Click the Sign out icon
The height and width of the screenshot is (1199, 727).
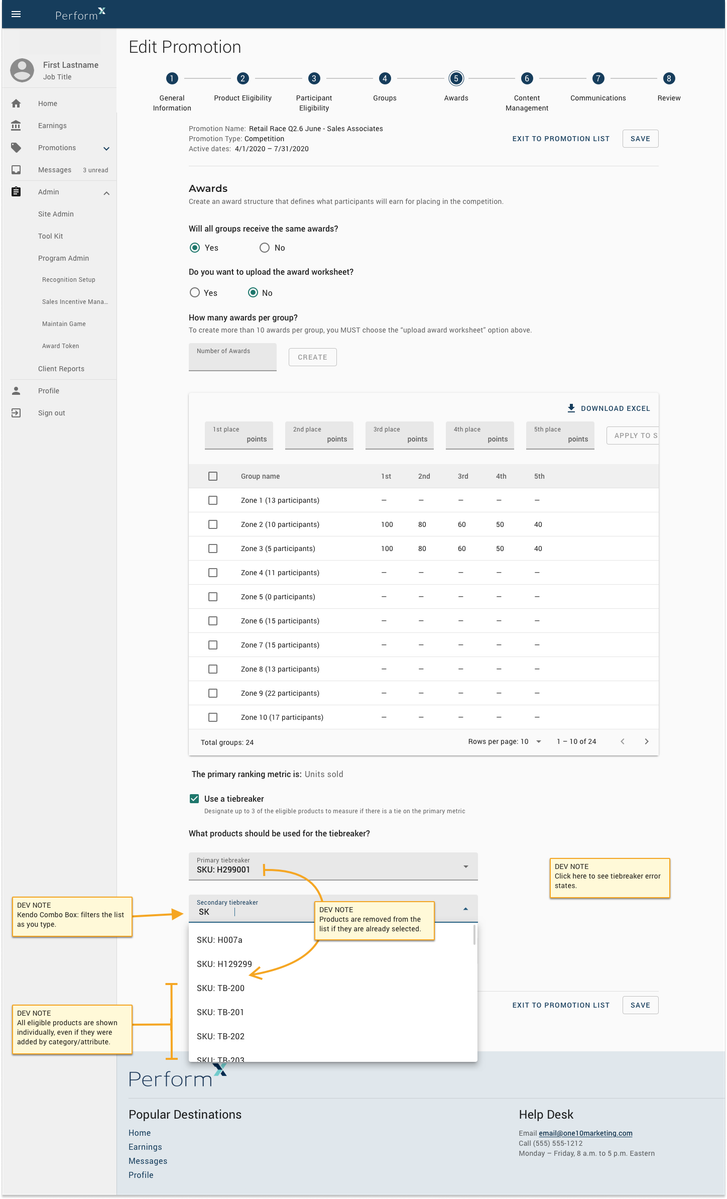16,413
